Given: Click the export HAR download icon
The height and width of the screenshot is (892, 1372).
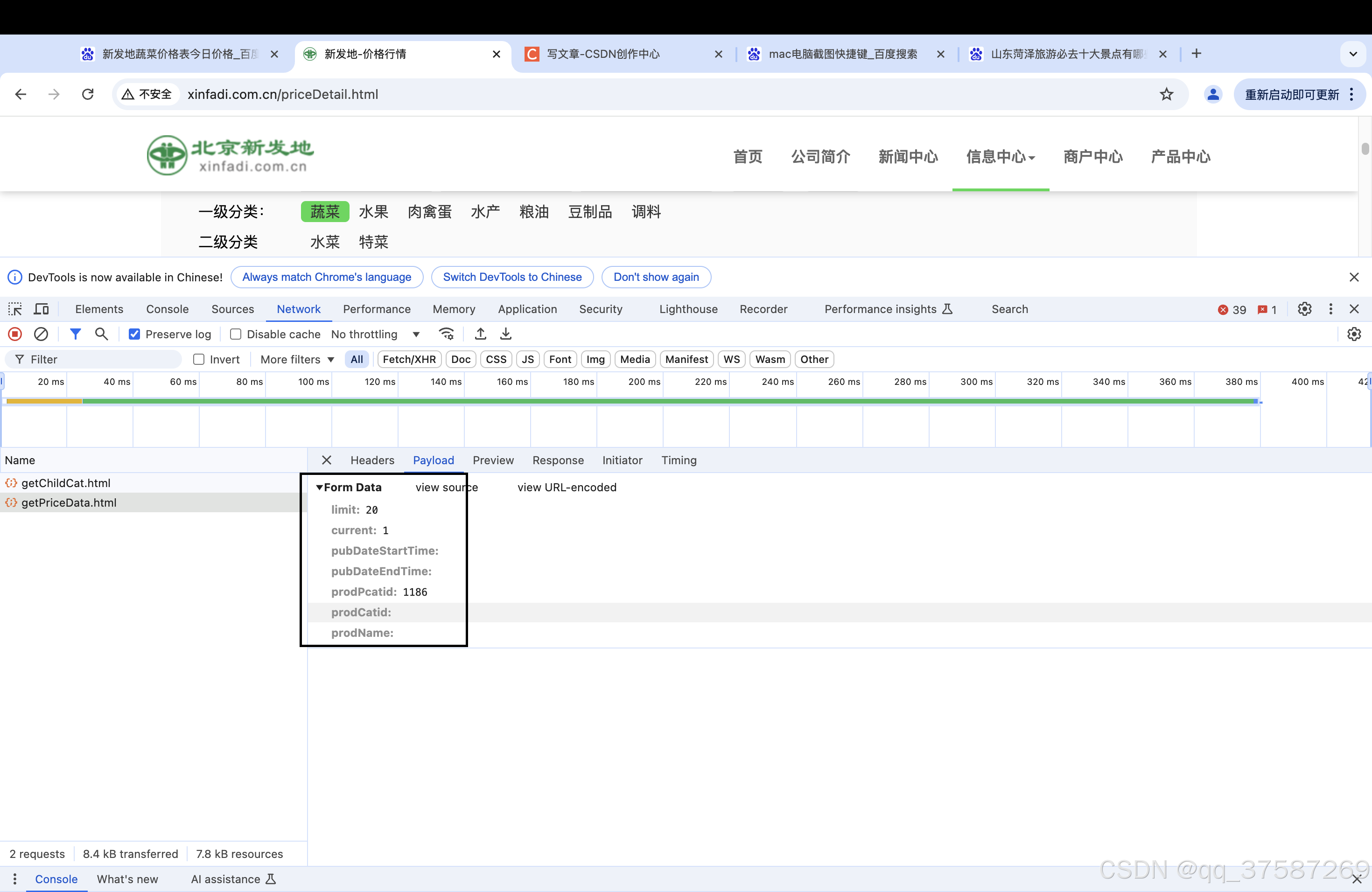Looking at the screenshot, I should tap(505, 334).
